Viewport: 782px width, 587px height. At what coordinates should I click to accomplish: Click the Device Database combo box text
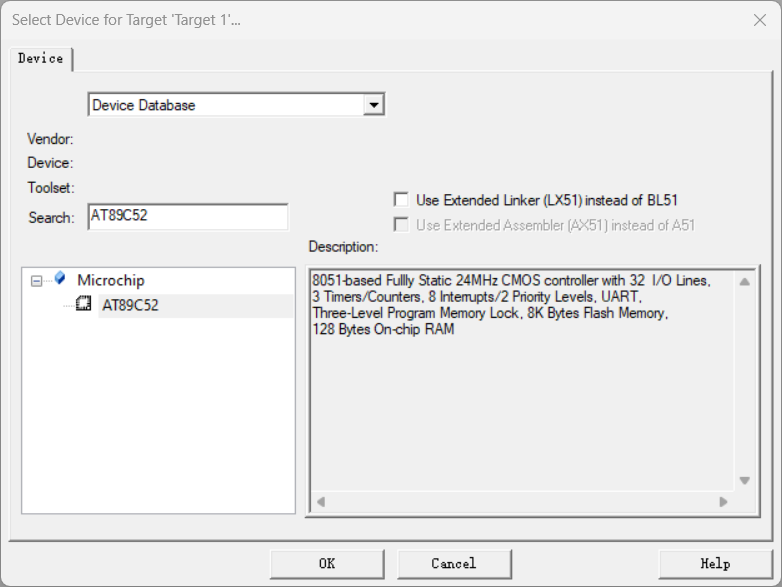pos(225,105)
